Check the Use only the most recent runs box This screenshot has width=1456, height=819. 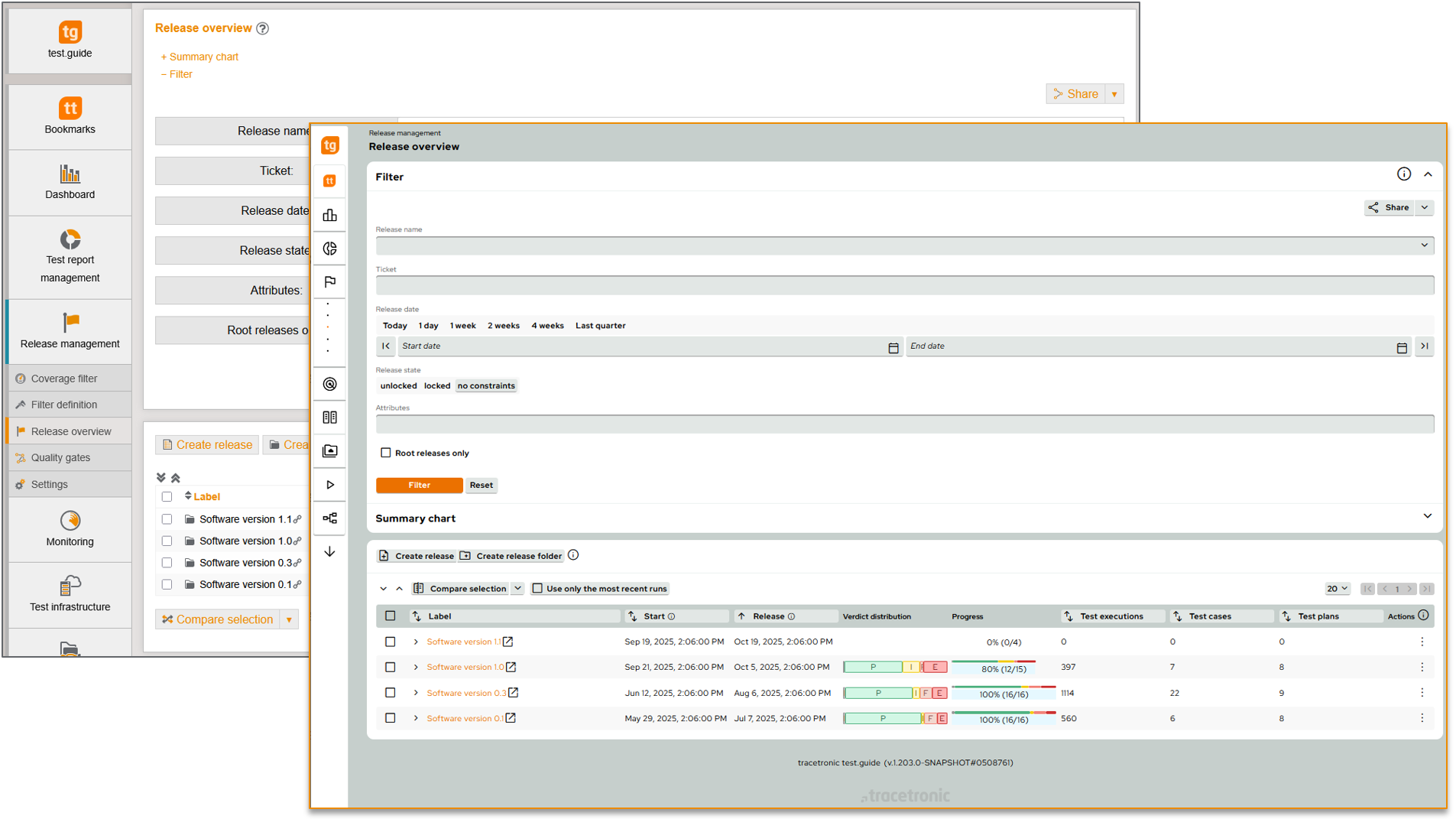538,588
